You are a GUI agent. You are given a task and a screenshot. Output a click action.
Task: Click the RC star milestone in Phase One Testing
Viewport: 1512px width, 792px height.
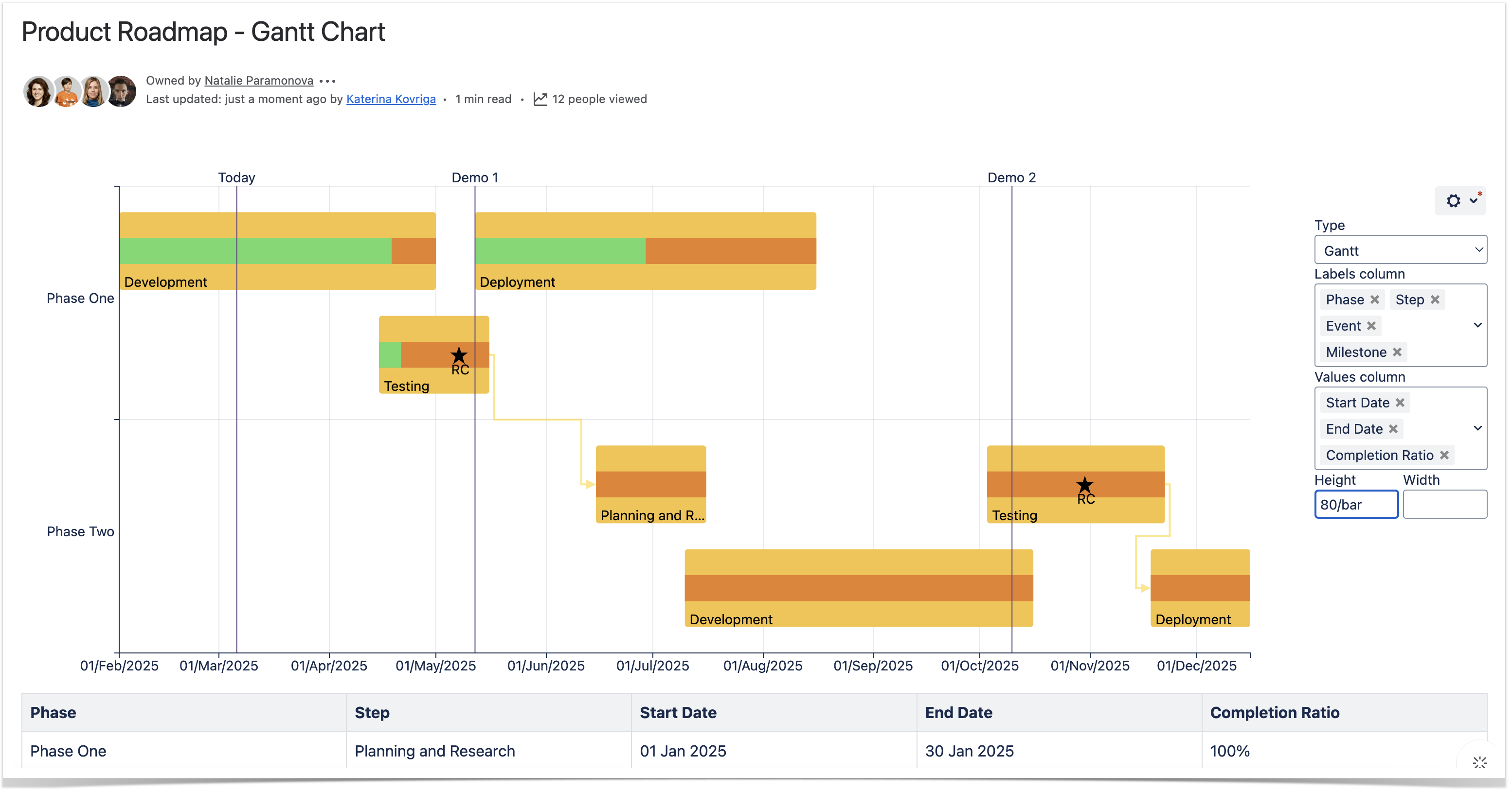point(459,355)
